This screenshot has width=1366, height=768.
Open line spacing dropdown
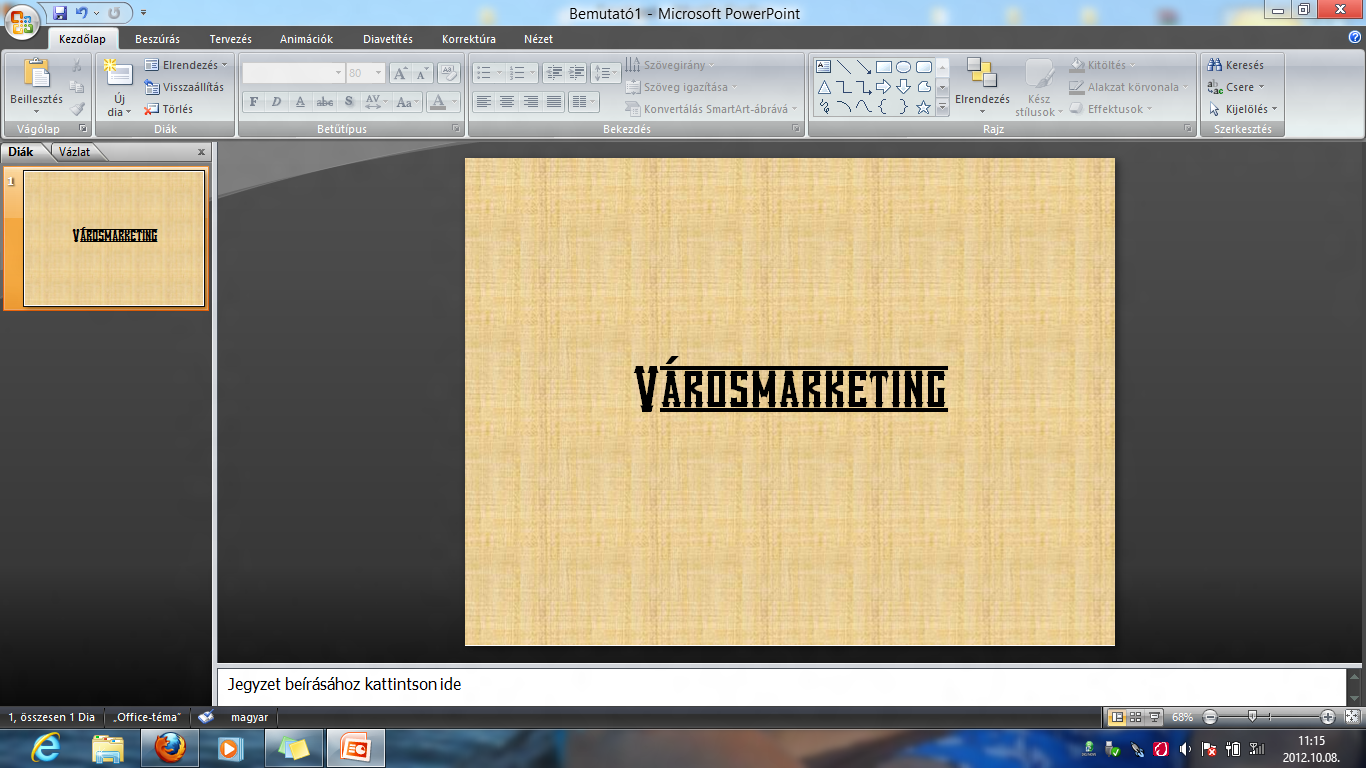(606, 73)
